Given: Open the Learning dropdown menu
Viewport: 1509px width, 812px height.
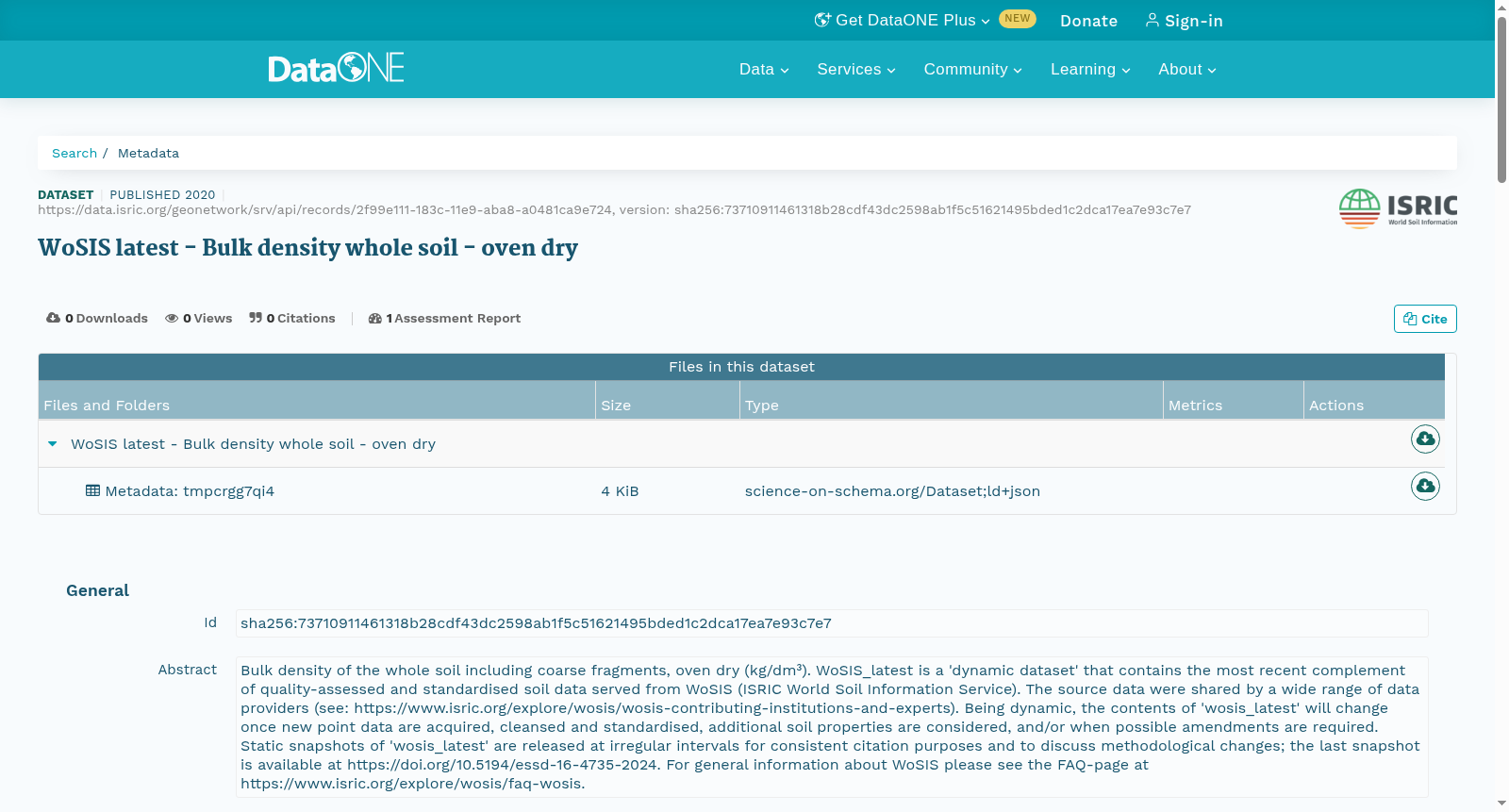Looking at the screenshot, I should [1090, 69].
